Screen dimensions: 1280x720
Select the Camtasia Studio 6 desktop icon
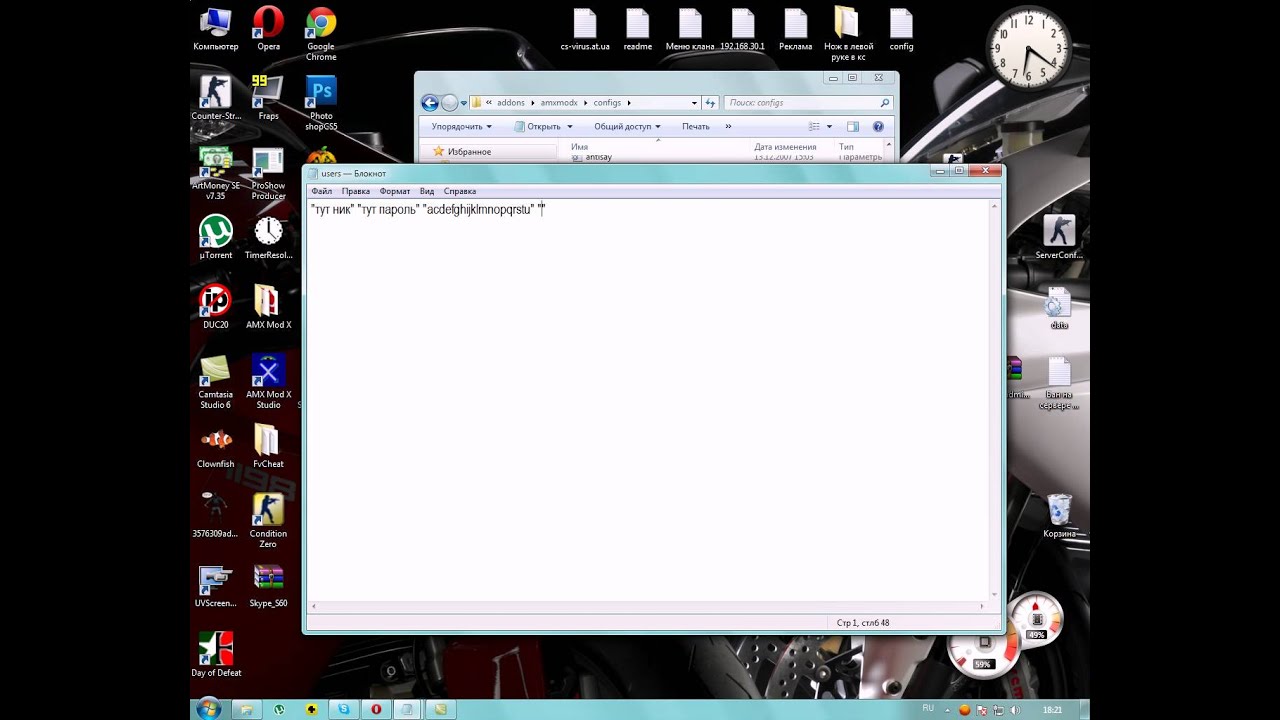215,381
